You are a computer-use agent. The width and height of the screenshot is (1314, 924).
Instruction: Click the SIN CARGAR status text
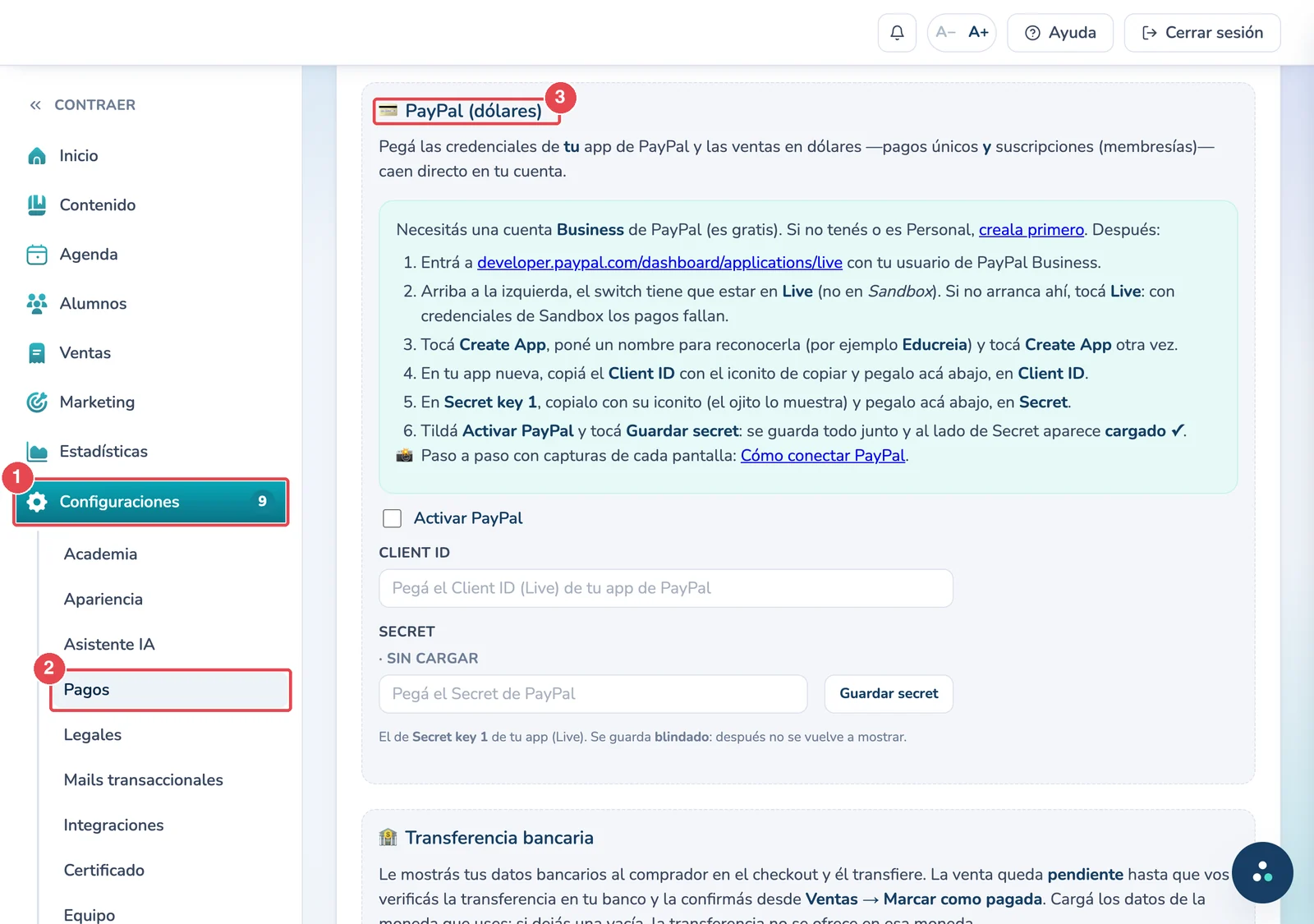coord(432,659)
